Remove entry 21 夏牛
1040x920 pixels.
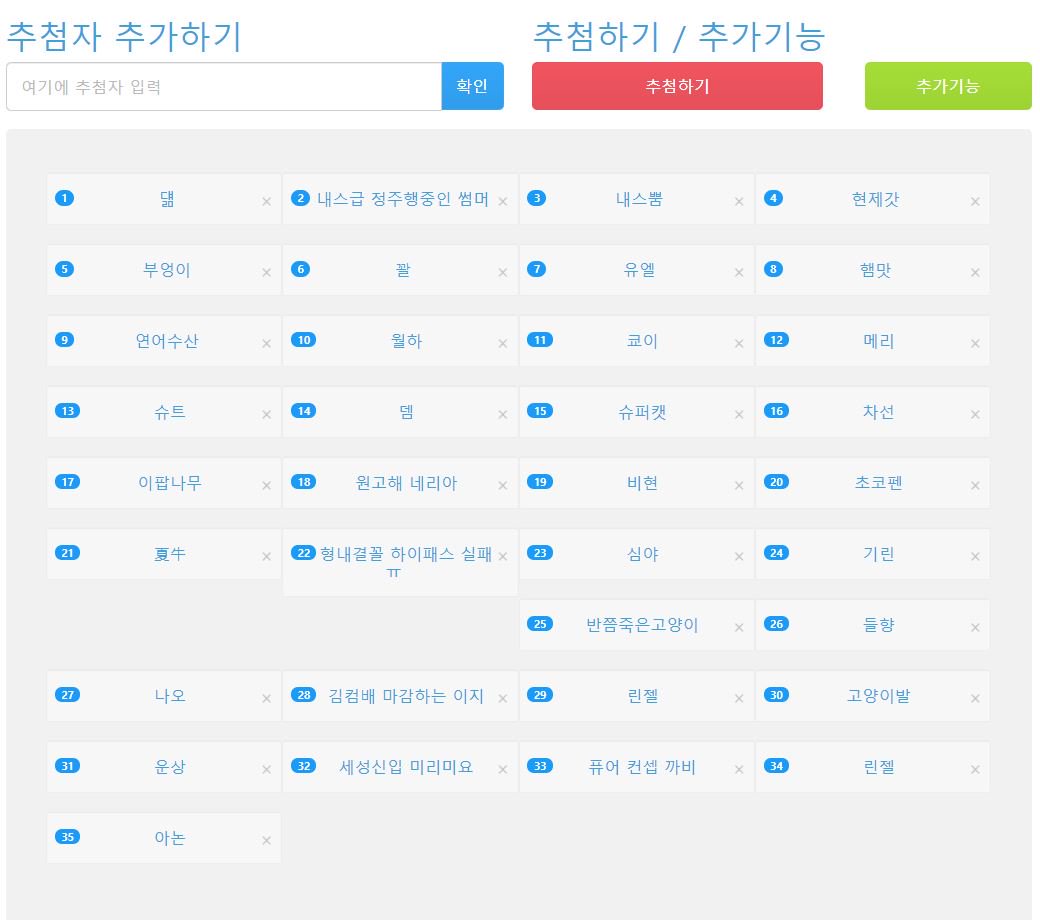pos(267,557)
